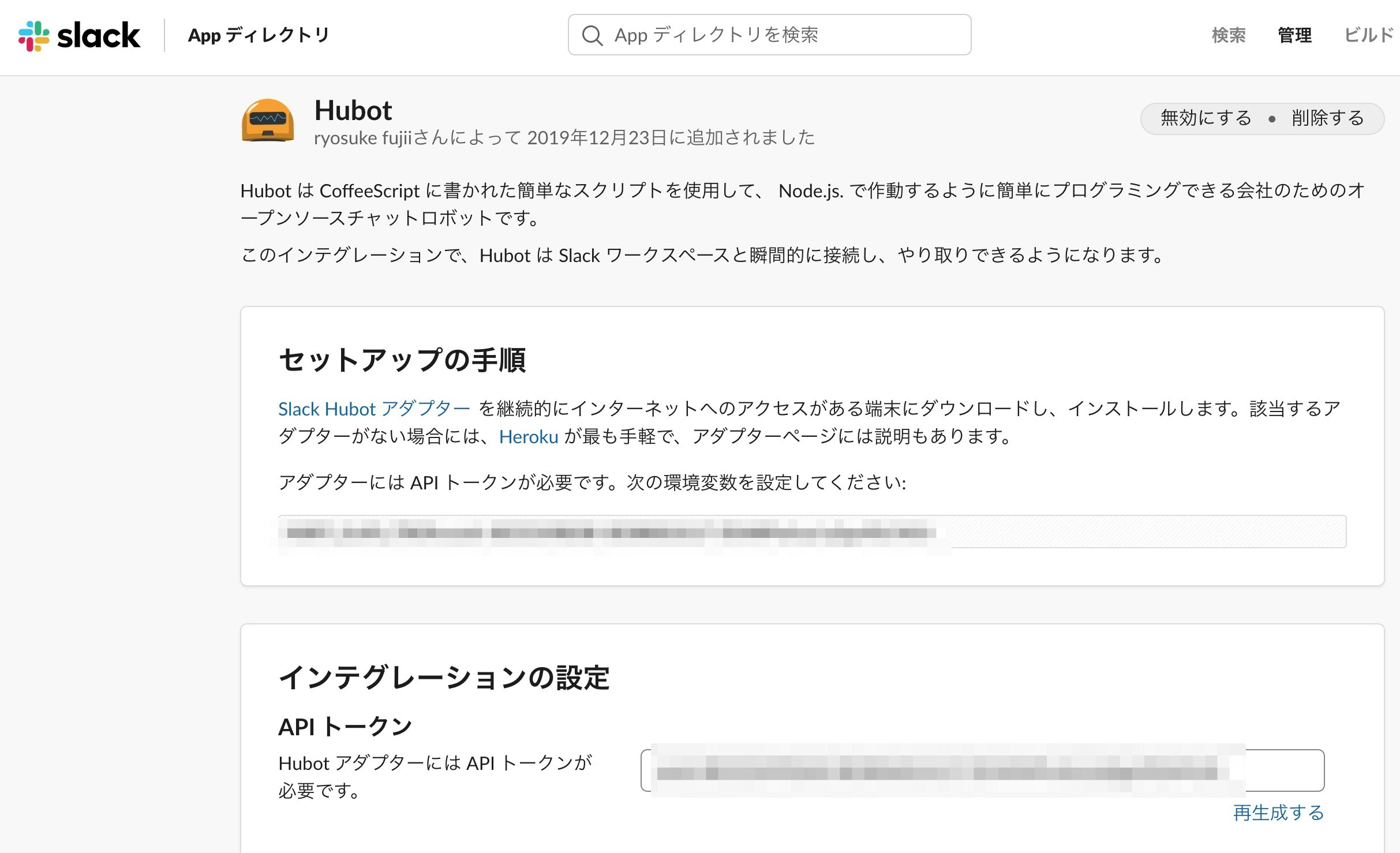This screenshot has width=1400, height=853.
Task: Click the Hubot heading title
Action: pyautogui.click(x=353, y=110)
